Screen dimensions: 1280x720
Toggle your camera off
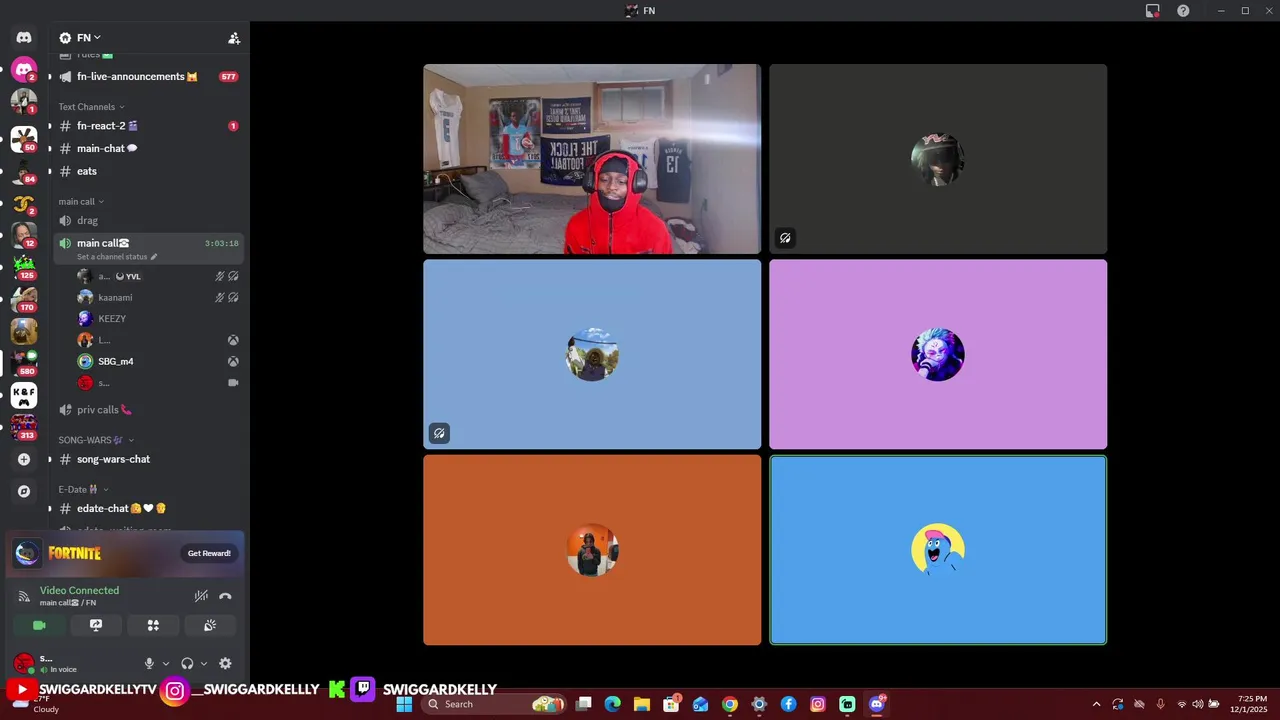click(x=39, y=625)
